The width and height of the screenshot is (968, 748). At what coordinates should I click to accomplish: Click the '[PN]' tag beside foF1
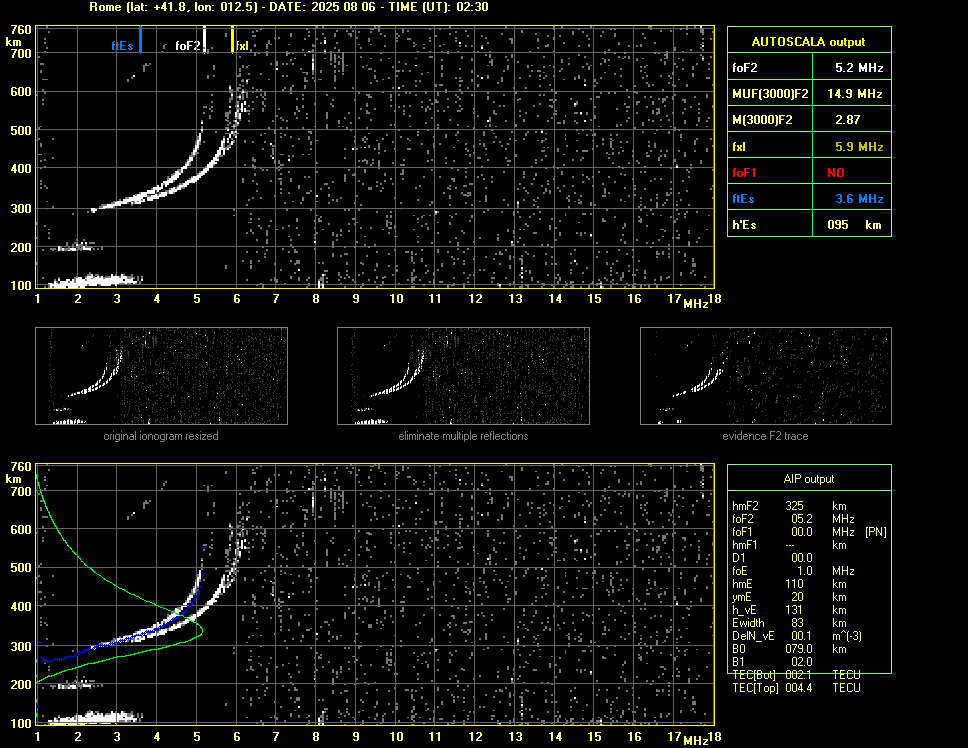point(875,532)
